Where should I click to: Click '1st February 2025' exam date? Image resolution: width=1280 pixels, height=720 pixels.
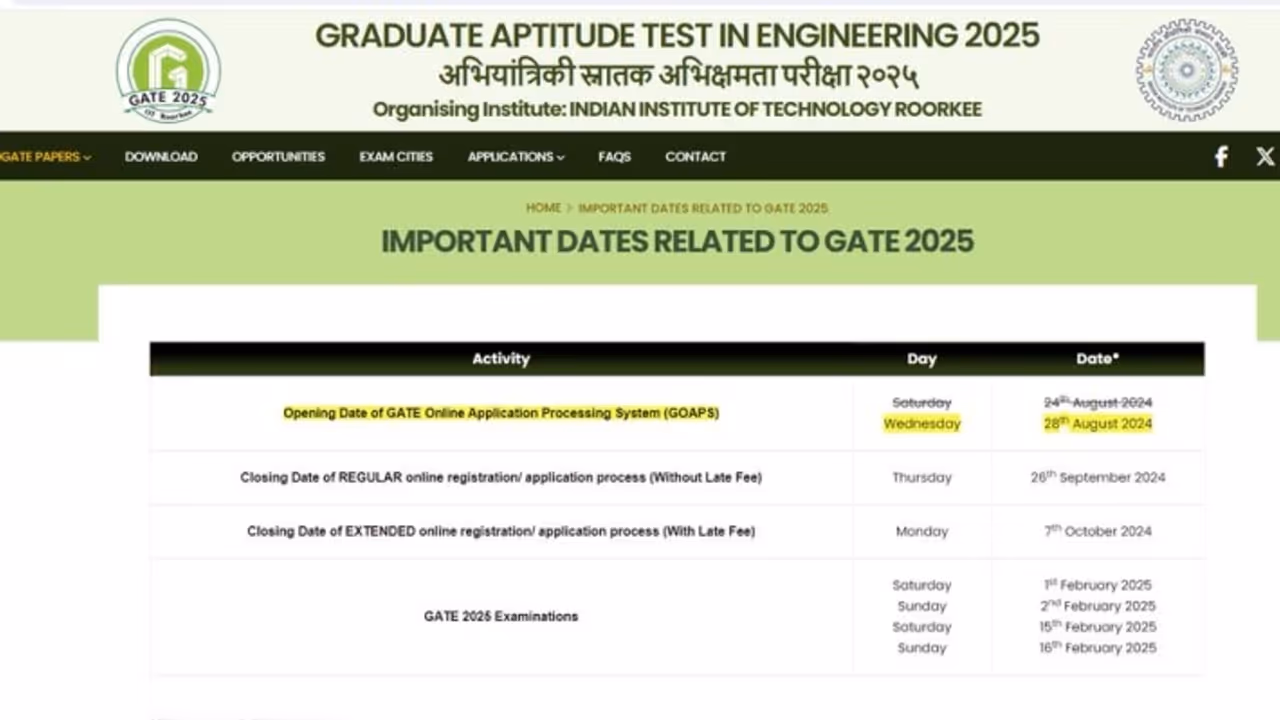1098,586
